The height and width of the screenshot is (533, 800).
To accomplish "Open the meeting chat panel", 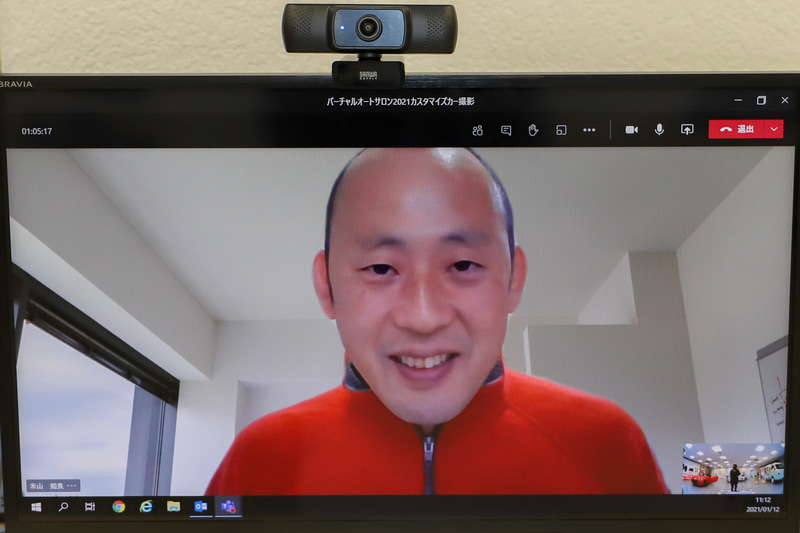I will (x=506, y=131).
